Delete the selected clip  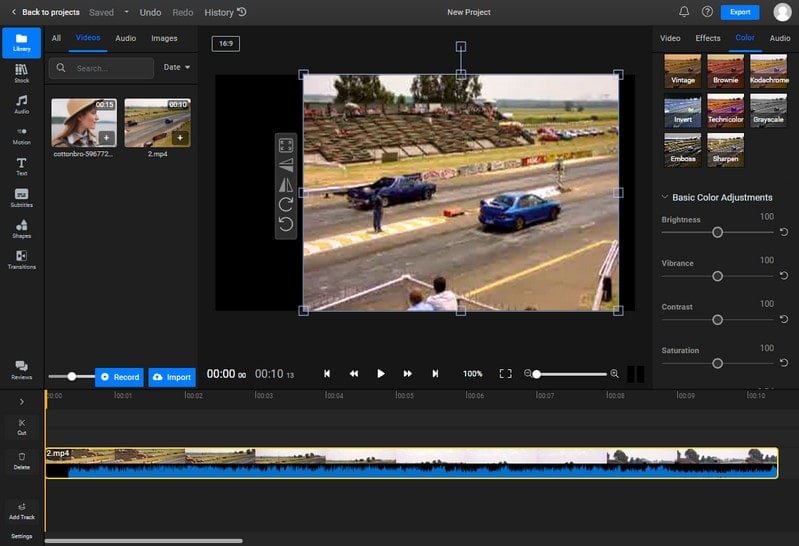[21, 461]
